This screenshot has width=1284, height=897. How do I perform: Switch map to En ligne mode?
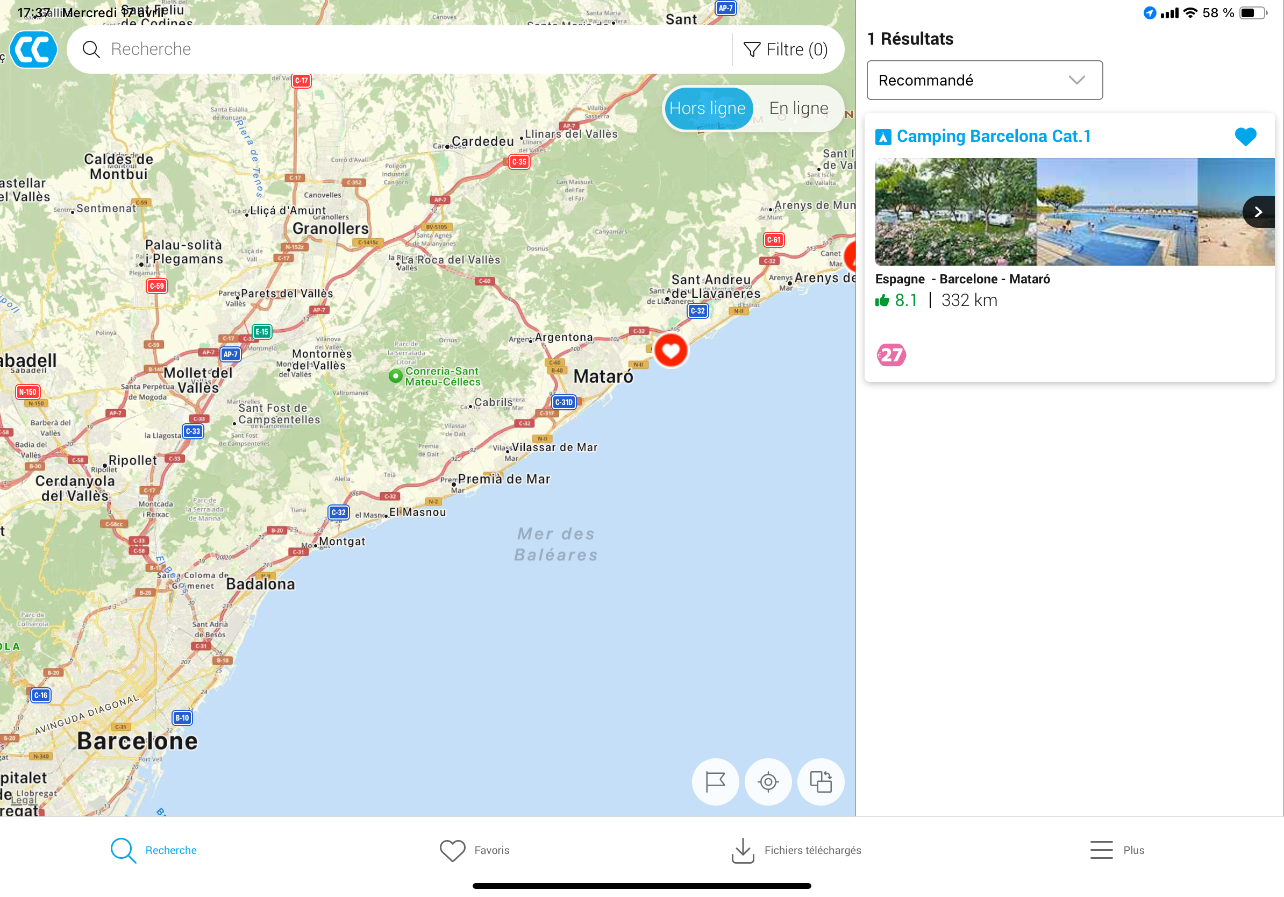[x=798, y=109]
